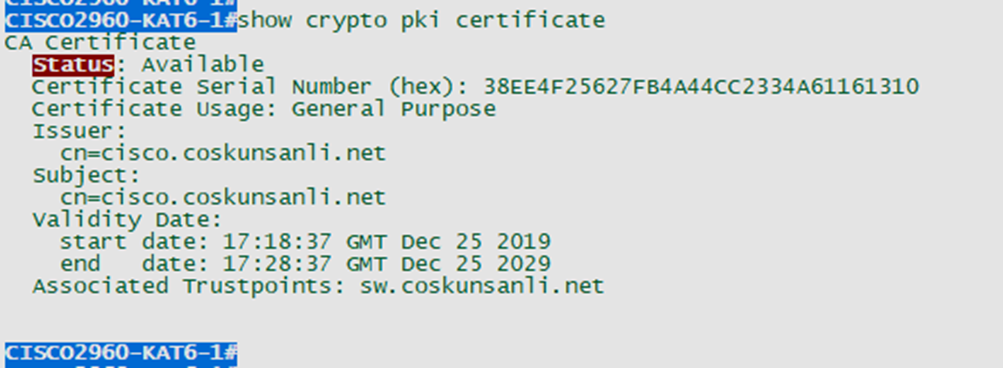Click the sw.coskunsanli.net trustpoint name
1003x368 pixels.
pyautogui.click(x=482, y=286)
